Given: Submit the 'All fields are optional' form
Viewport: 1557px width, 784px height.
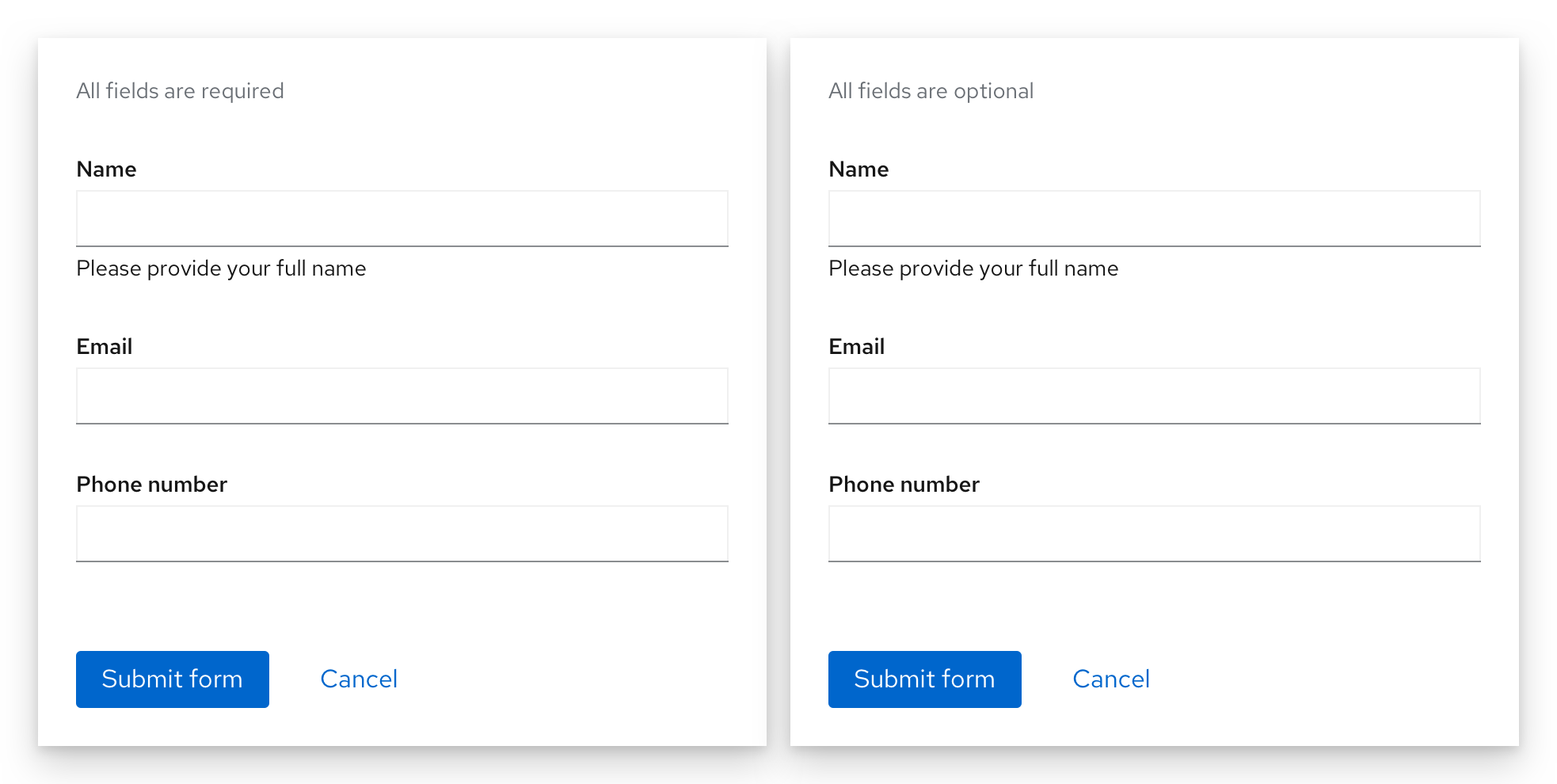Looking at the screenshot, I should tap(925, 679).
